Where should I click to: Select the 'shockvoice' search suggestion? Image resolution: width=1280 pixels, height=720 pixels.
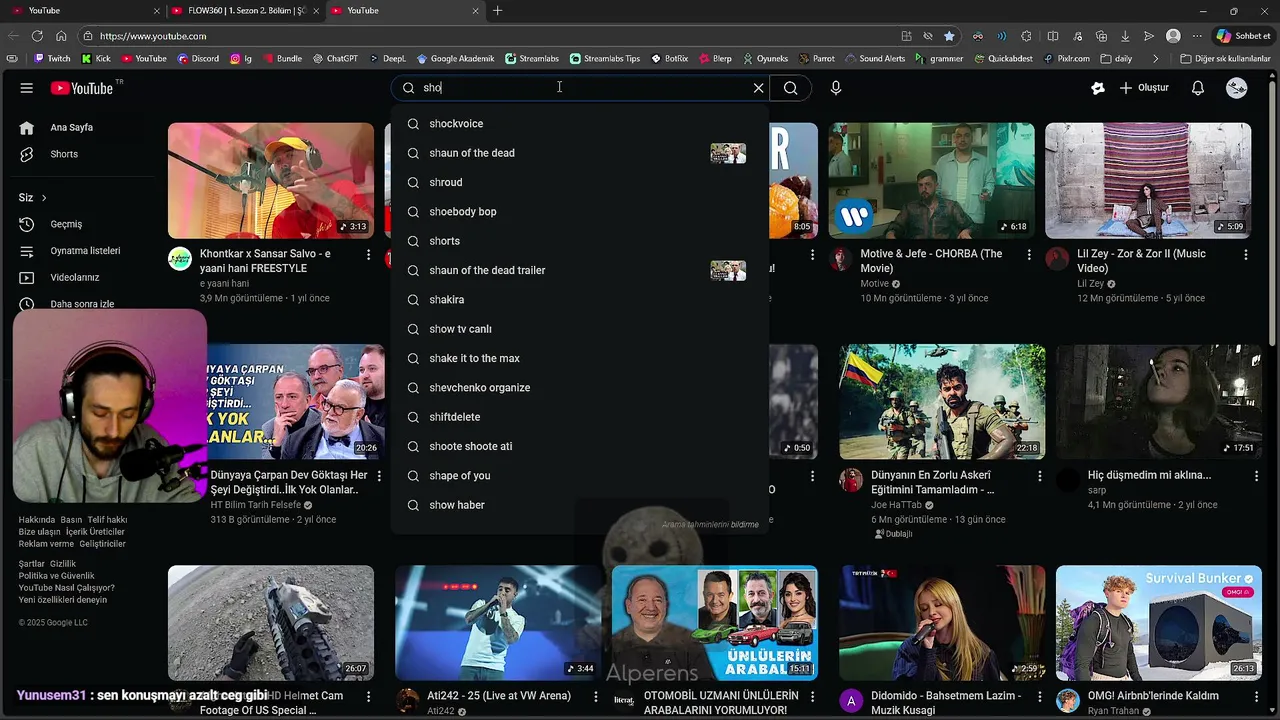[x=580, y=124]
